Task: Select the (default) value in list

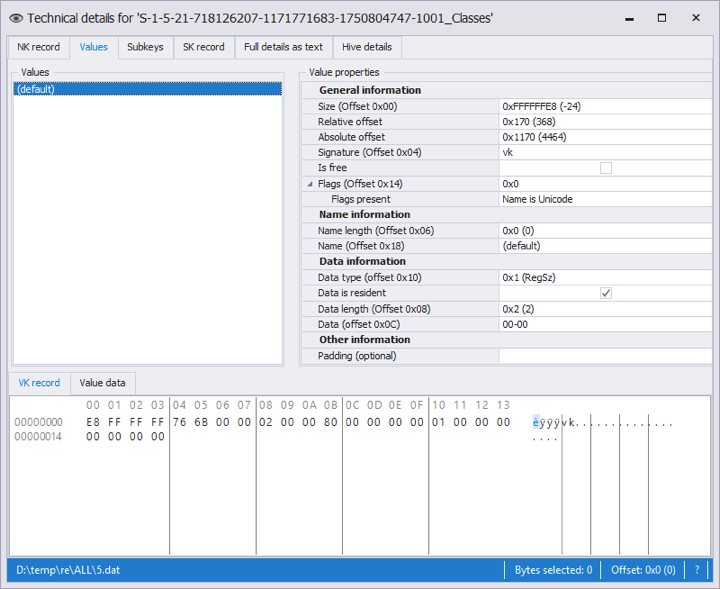Action: pos(147,89)
